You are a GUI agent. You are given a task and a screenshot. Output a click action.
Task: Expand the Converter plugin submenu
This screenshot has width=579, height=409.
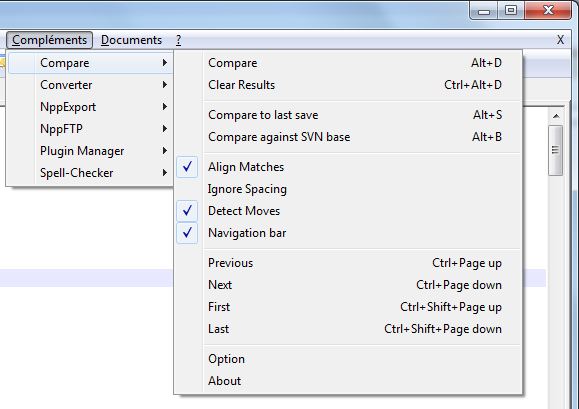coord(90,85)
